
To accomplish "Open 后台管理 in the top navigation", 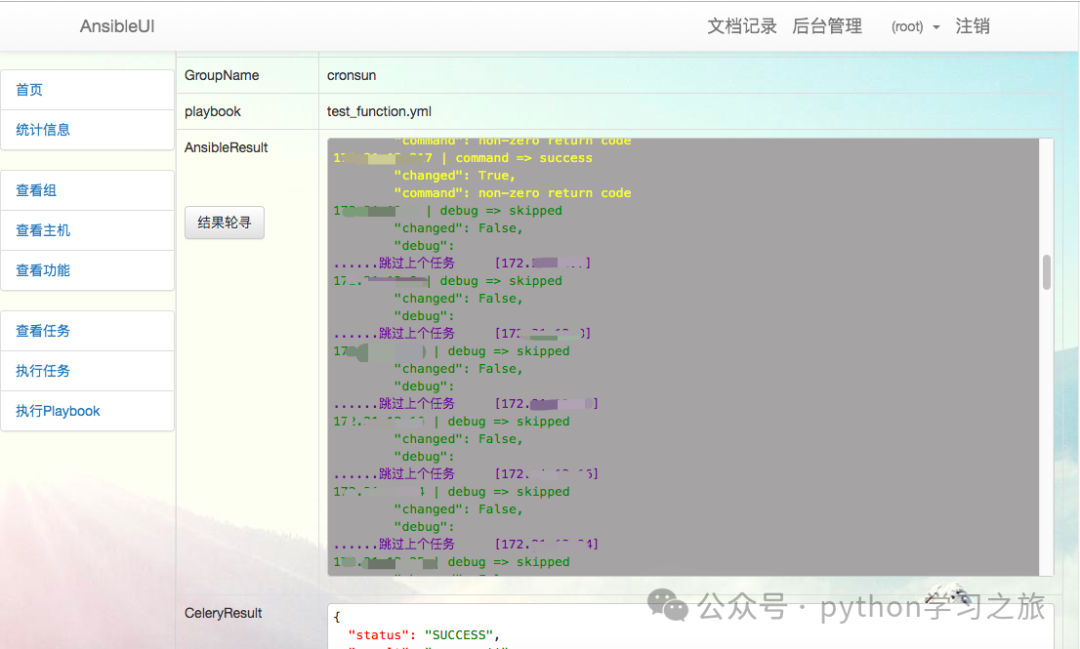I will pyautogui.click(x=827, y=26).
